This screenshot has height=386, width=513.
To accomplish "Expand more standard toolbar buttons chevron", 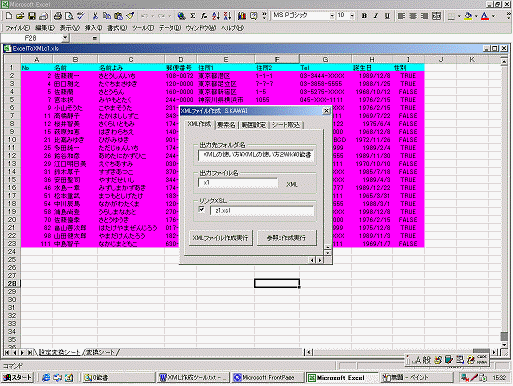I will (x=264, y=16).
